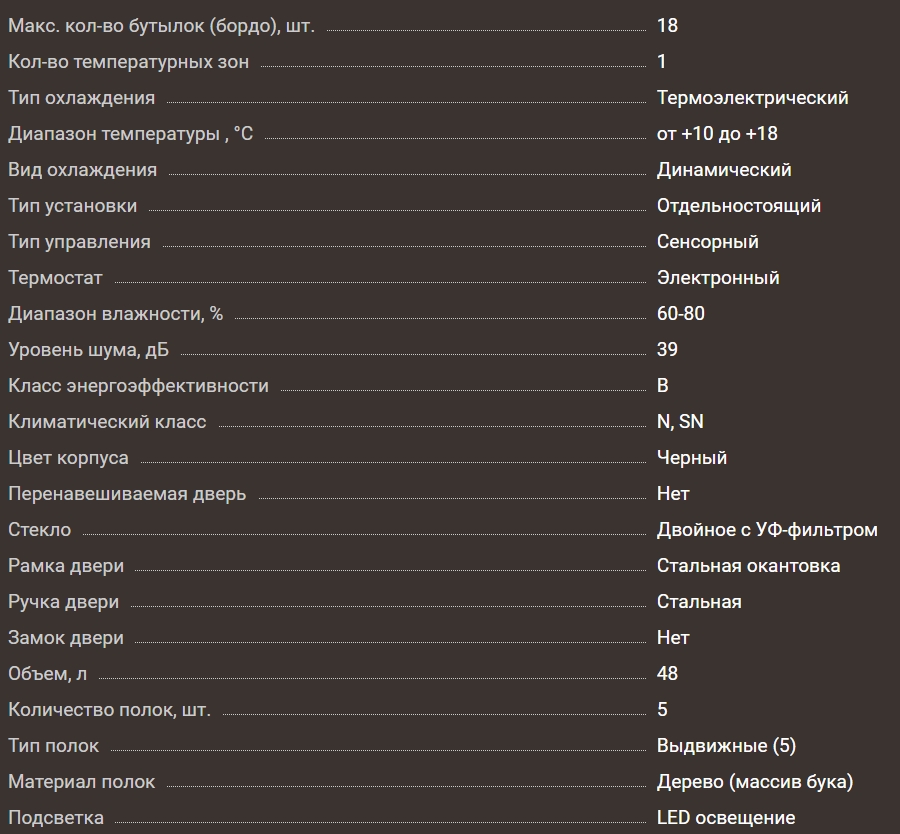Click the 'Черный' body color value
The height and width of the screenshot is (834, 900).
tap(692, 458)
